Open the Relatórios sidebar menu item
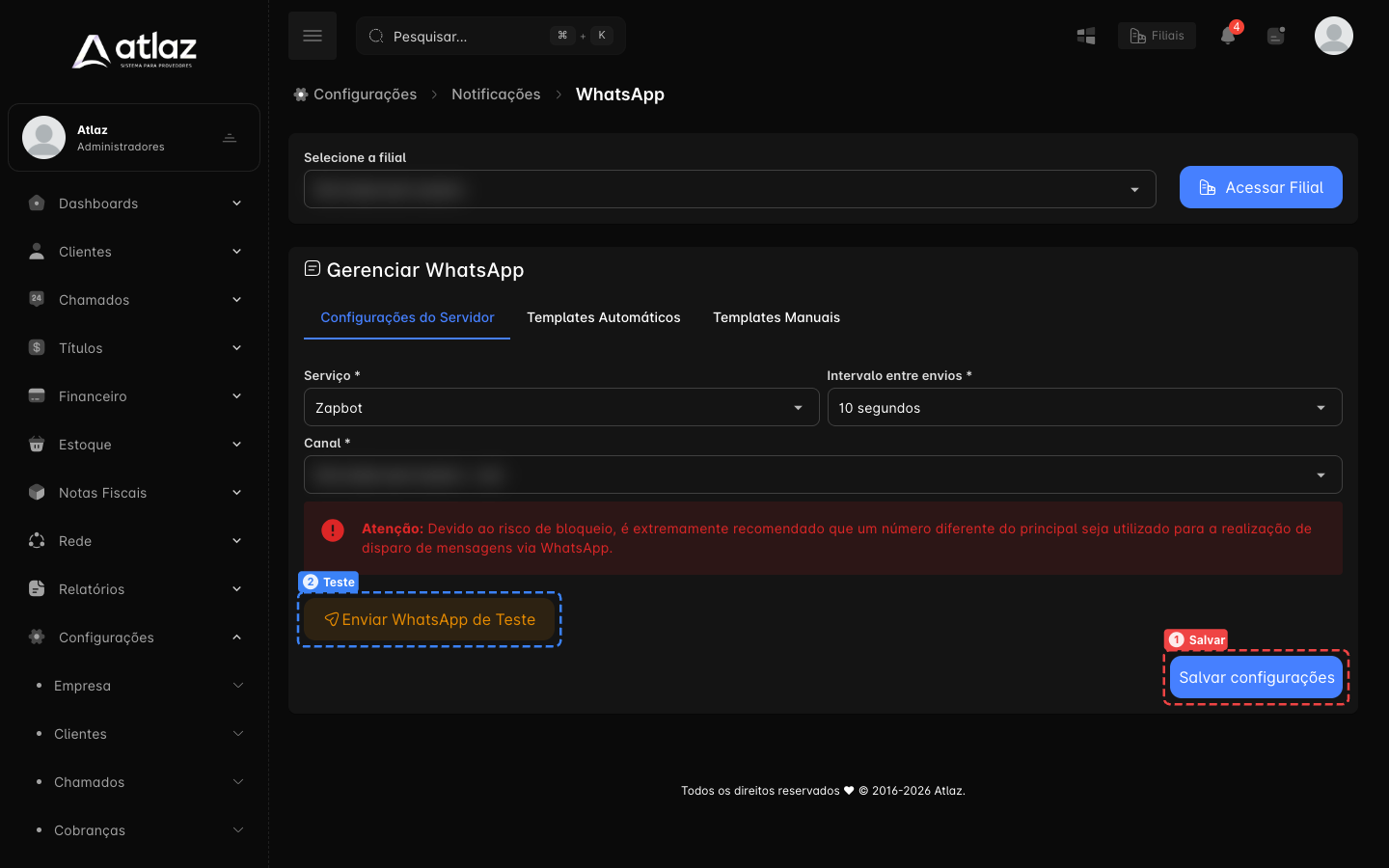The width and height of the screenshot is (1389, 868). [134, 589]
